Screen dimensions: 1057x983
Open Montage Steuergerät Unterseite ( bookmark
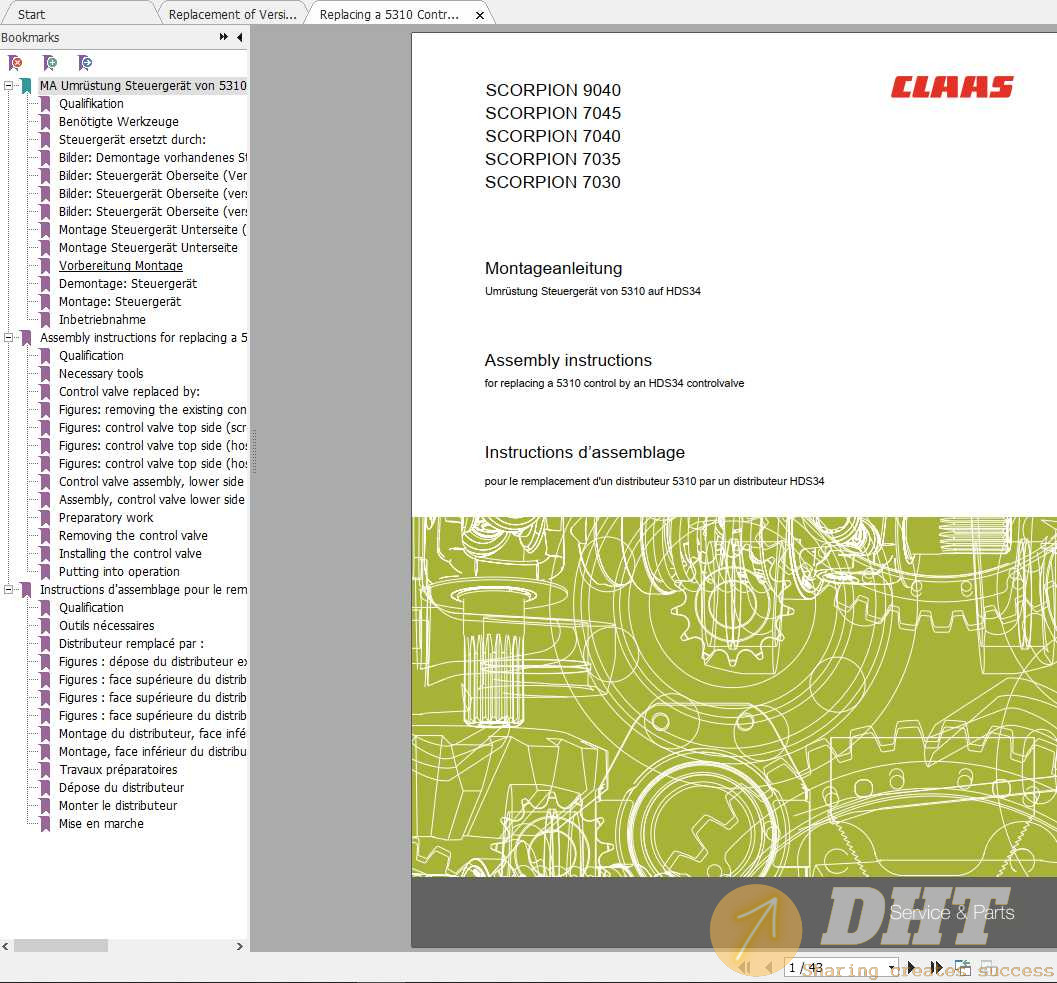(x=153, y=230)
